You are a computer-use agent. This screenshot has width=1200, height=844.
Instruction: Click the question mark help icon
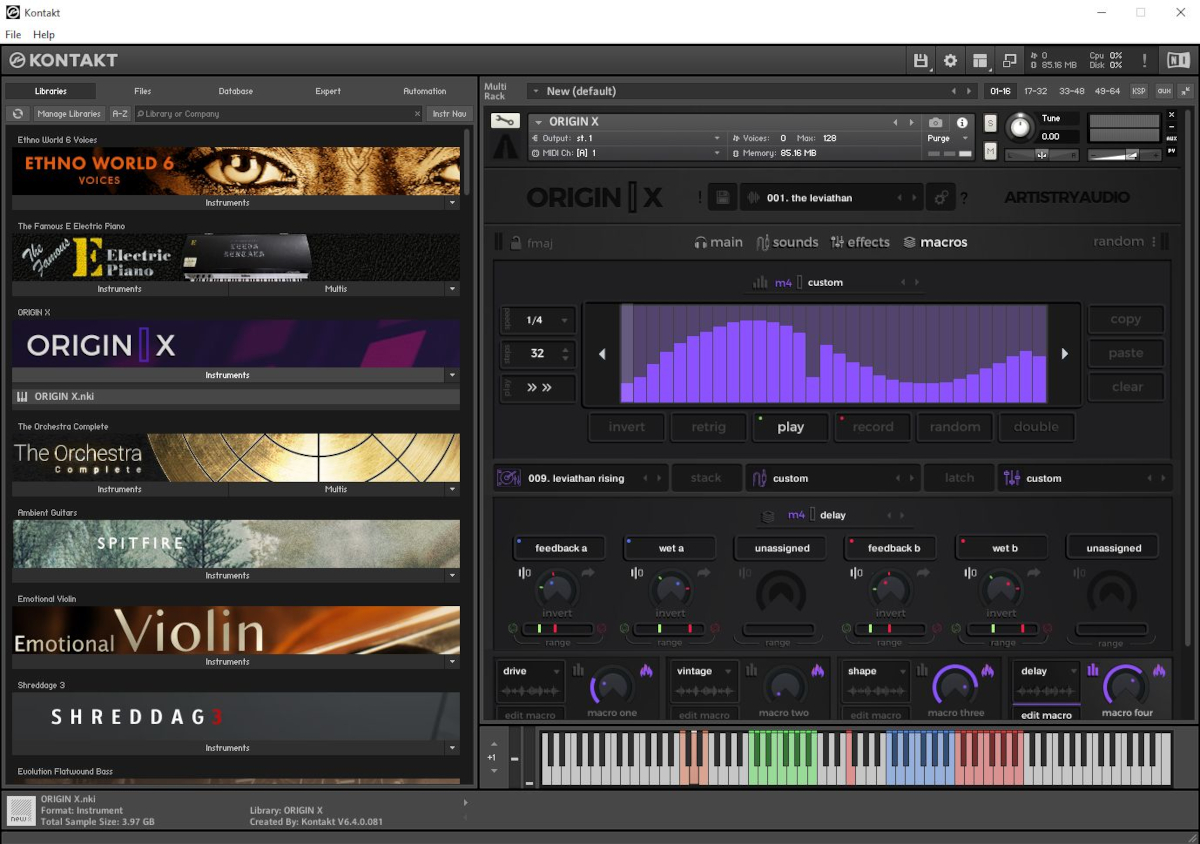(964, 198)
